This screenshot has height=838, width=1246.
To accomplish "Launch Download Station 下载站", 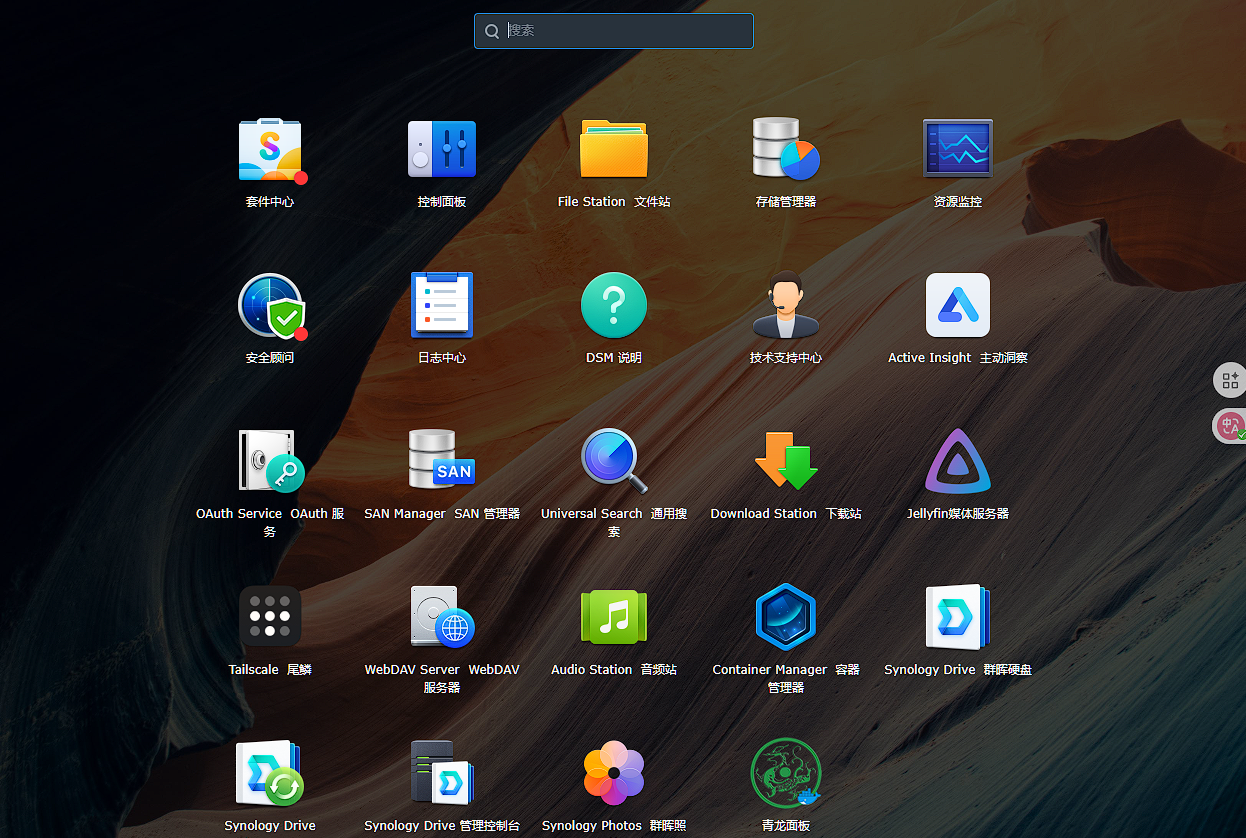I will coord(786,462).
